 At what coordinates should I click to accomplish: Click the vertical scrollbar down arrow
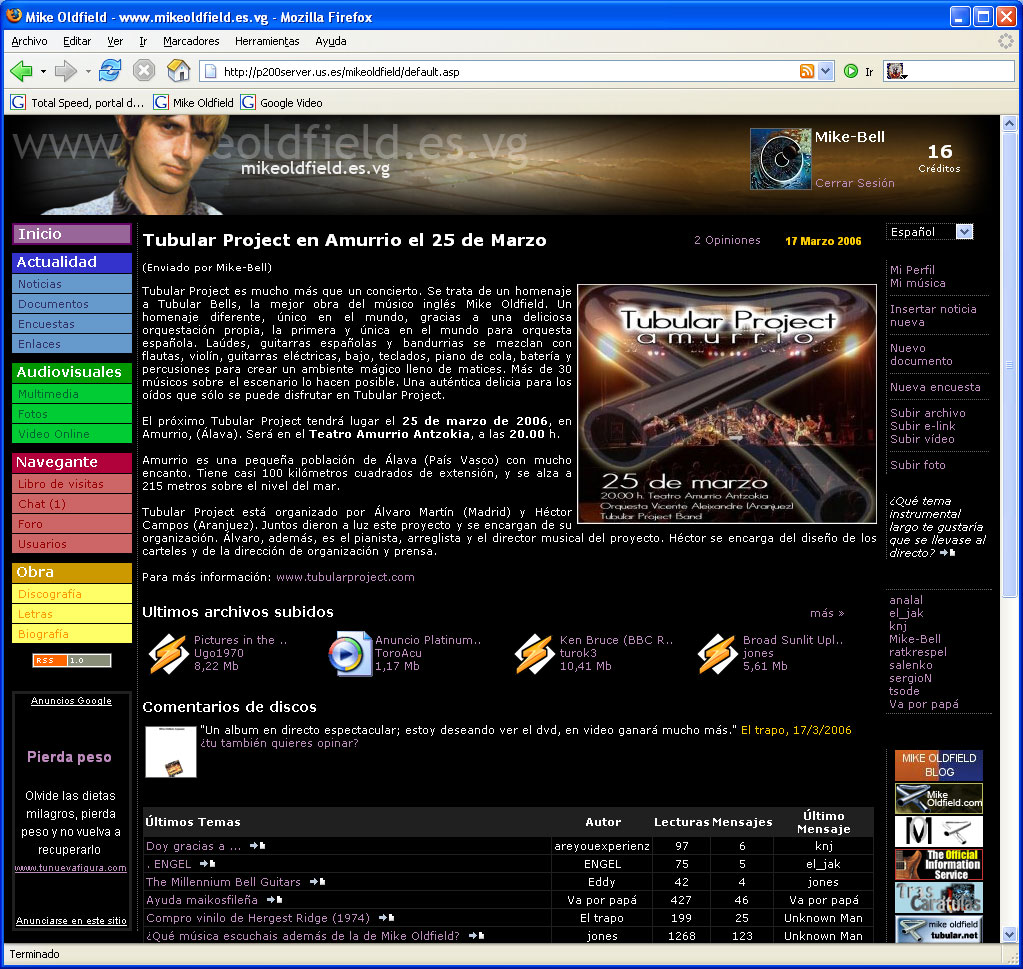pyautogui.click(x=1009, y=934)
